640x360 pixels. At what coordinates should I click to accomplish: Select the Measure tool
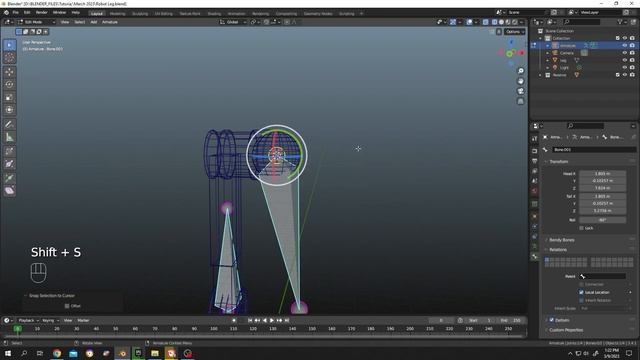click(x=9, y=137)
